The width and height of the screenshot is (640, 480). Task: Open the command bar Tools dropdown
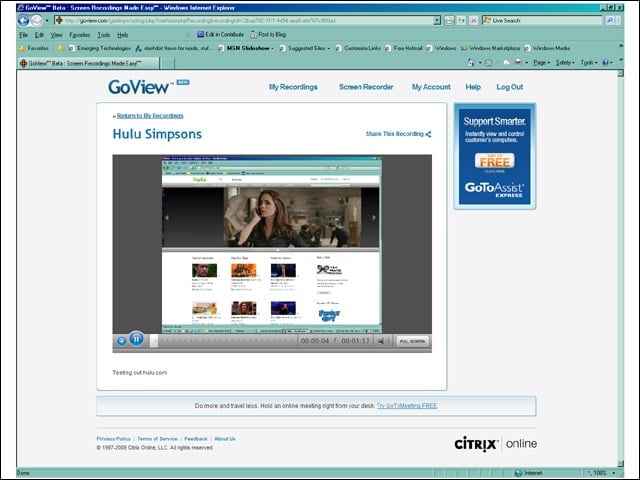click(x=589, y=62)
